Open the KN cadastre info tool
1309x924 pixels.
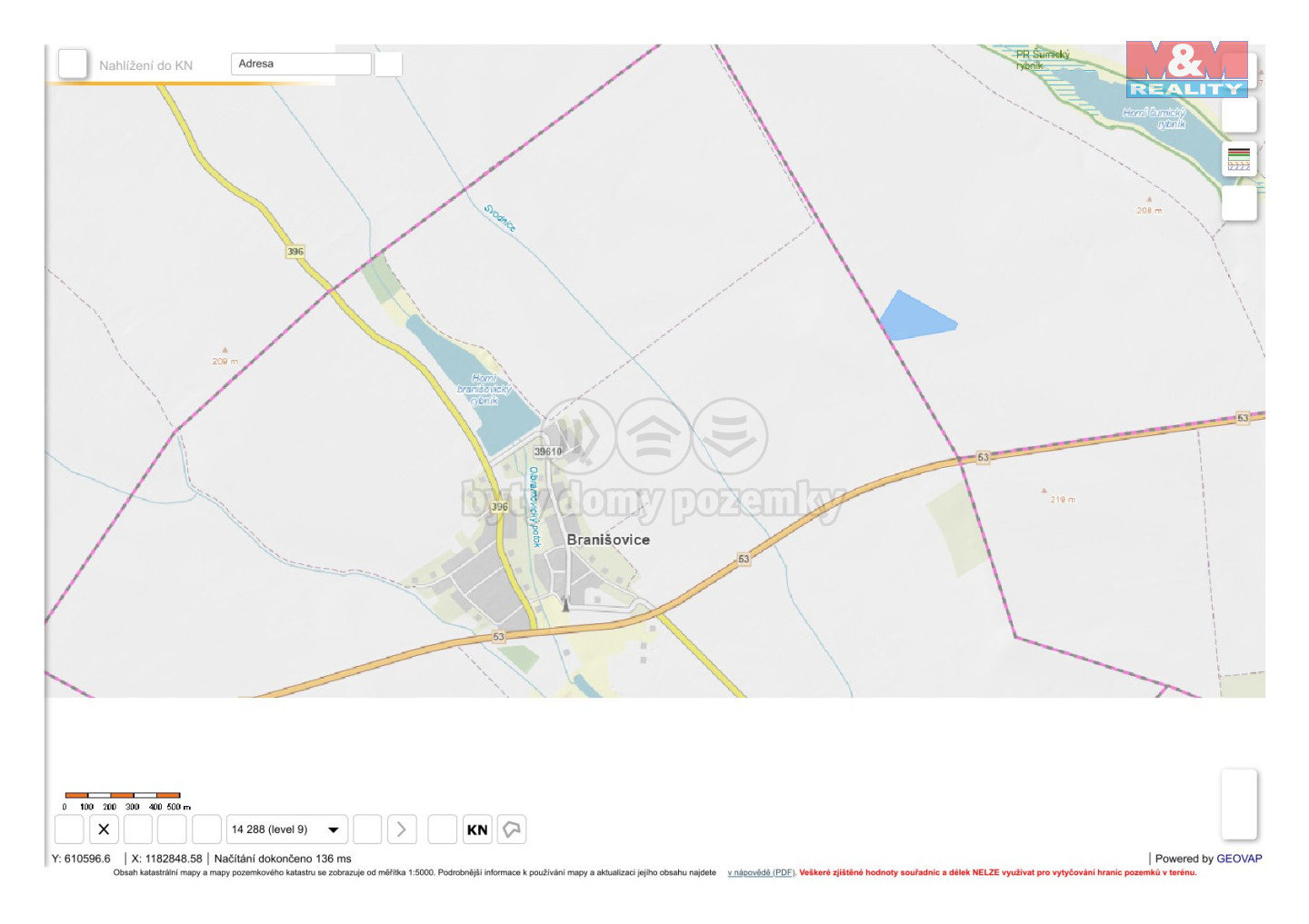pos(477,829)
